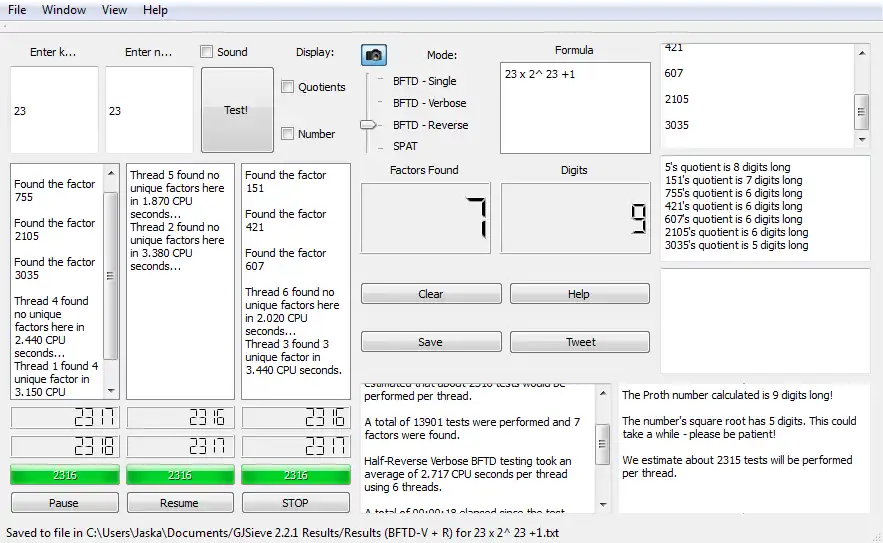The width and height of the screenshot is (883, 543).
Task: Click the third green progress bar
Action: (x=296, y=475)
